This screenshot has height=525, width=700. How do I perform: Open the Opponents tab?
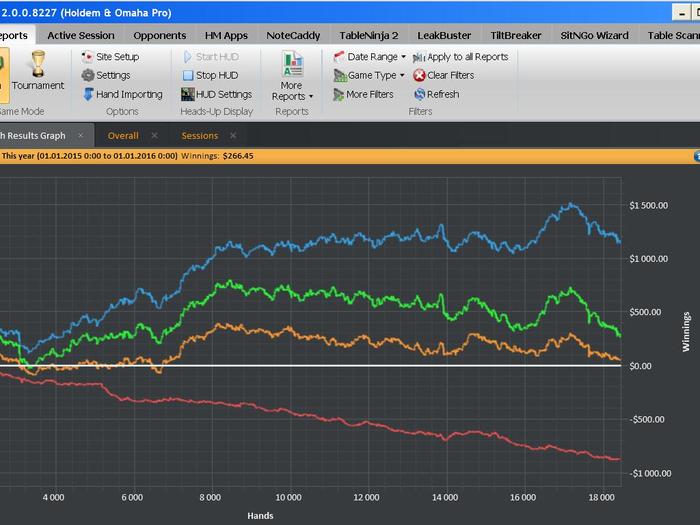(160, 35)
